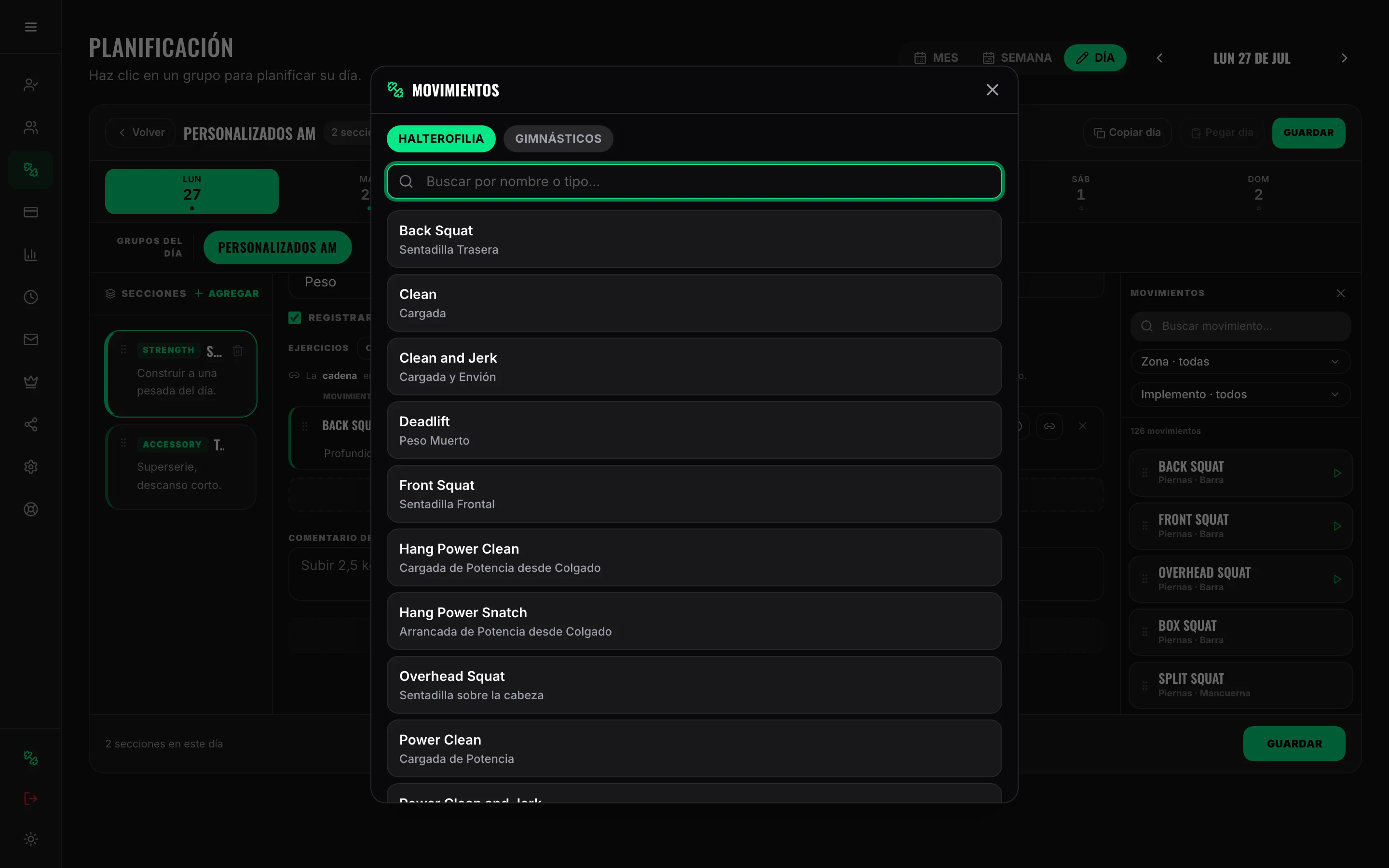Click Agregar to add a section
This screenshot has height=868, width=1389.
coord(227,293)
